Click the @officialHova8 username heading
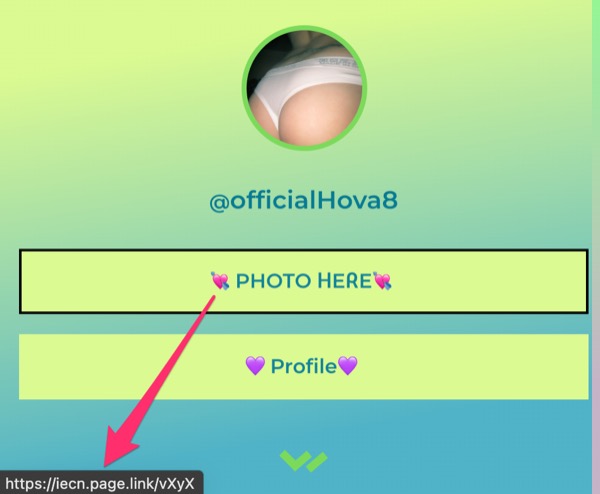The image size is (600, 494). (x=303, y=201)
